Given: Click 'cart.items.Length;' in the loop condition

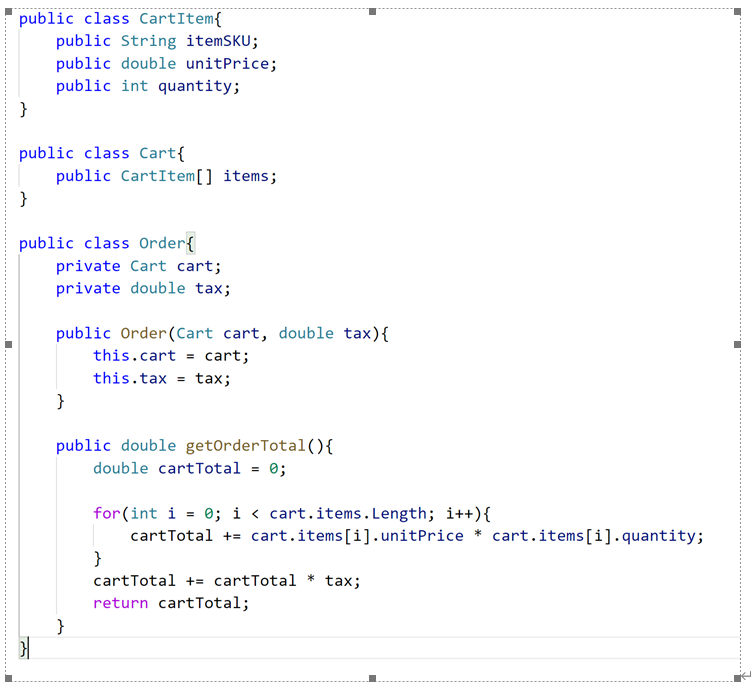Looking at the screenshot, I should pyautogui.click(x=351, y=513).
